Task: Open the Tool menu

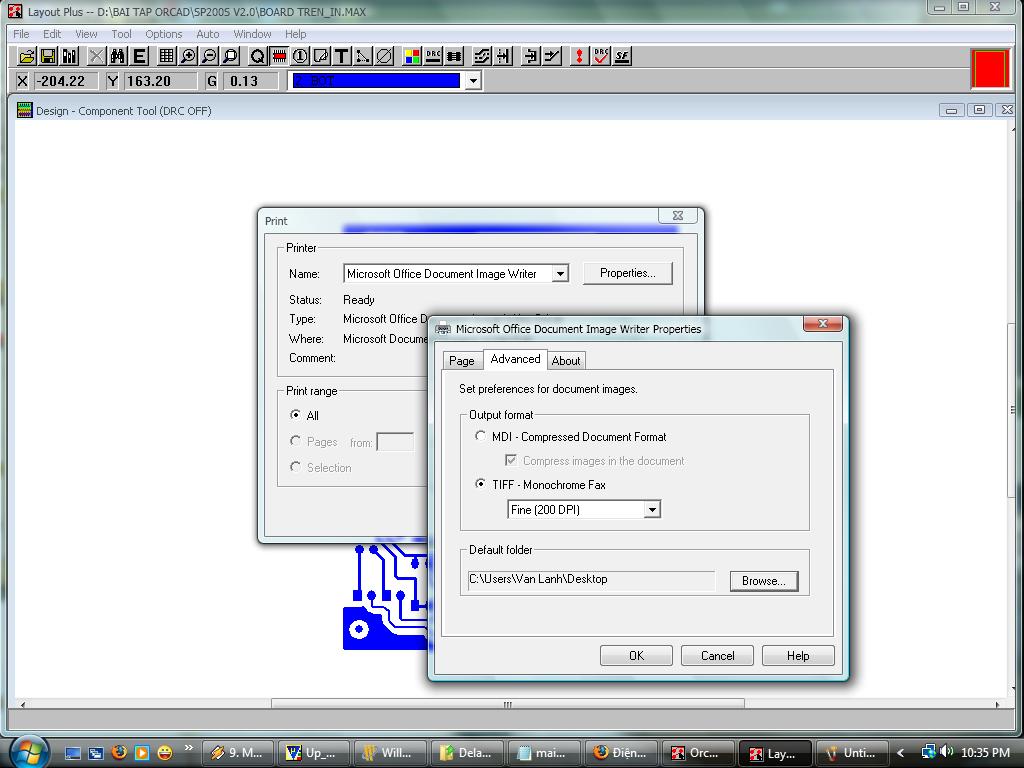Action: 121,34
